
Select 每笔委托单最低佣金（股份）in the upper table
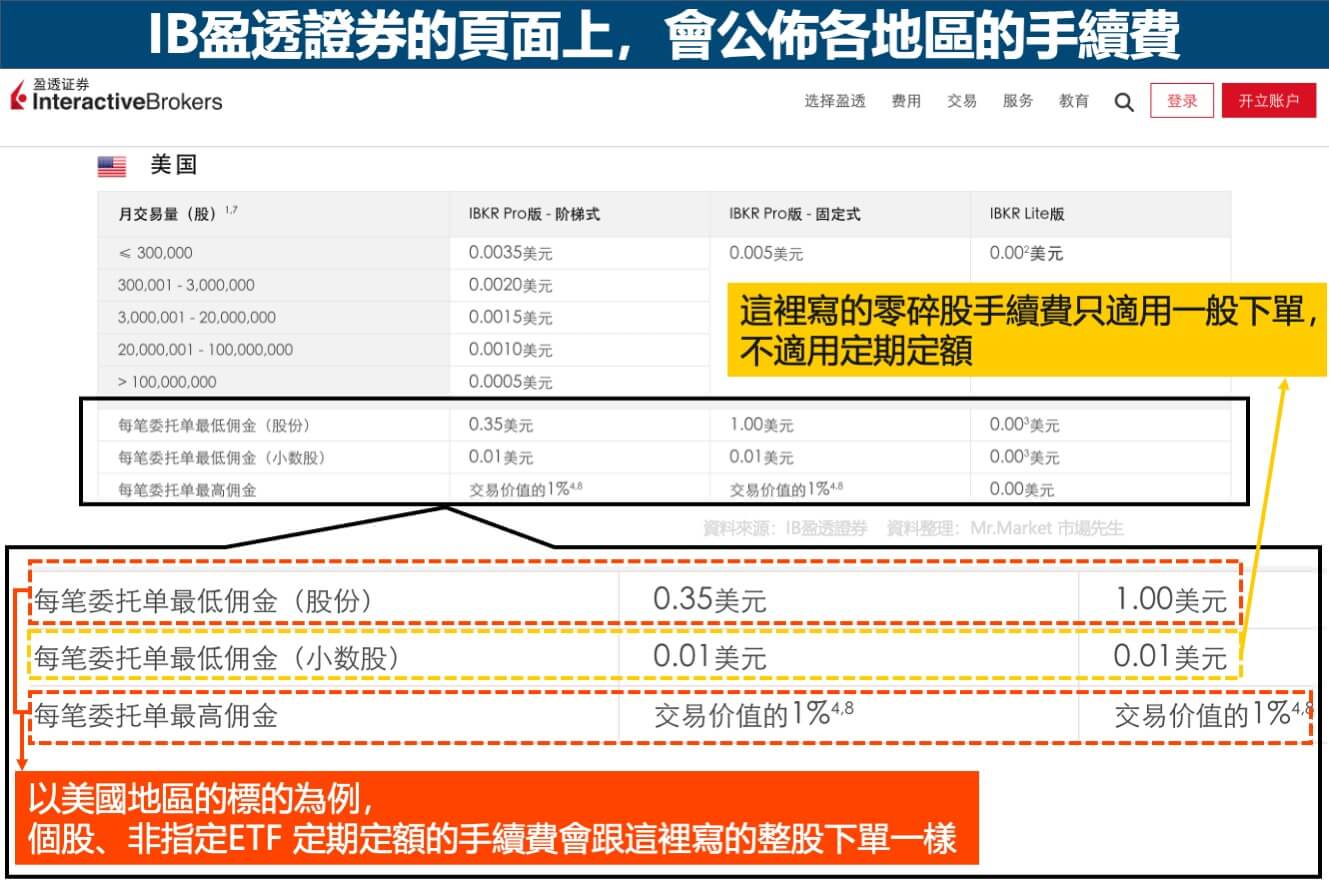click(x=217, y=425)
